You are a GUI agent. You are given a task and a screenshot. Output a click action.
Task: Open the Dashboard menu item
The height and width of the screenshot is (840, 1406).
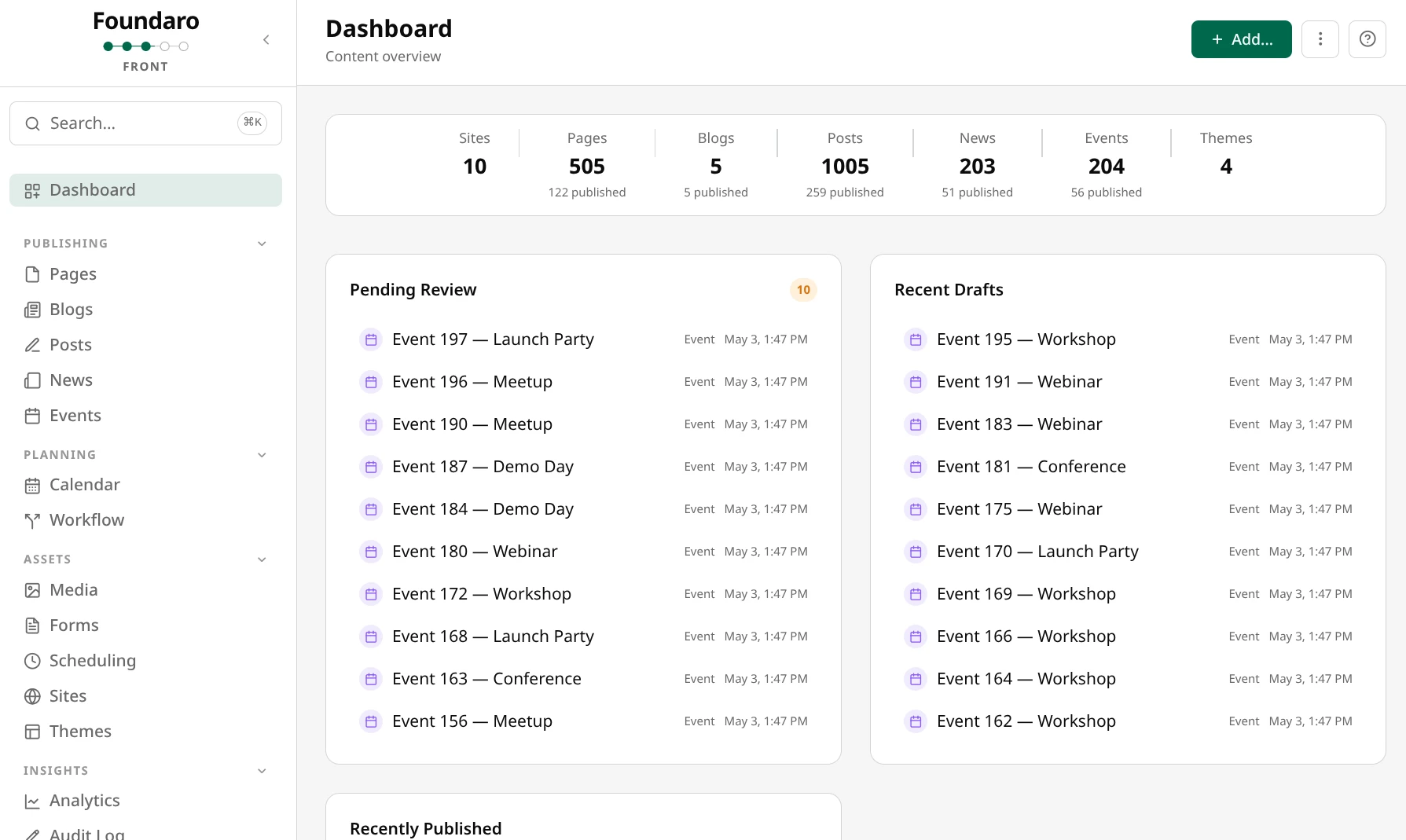[145, 190]
